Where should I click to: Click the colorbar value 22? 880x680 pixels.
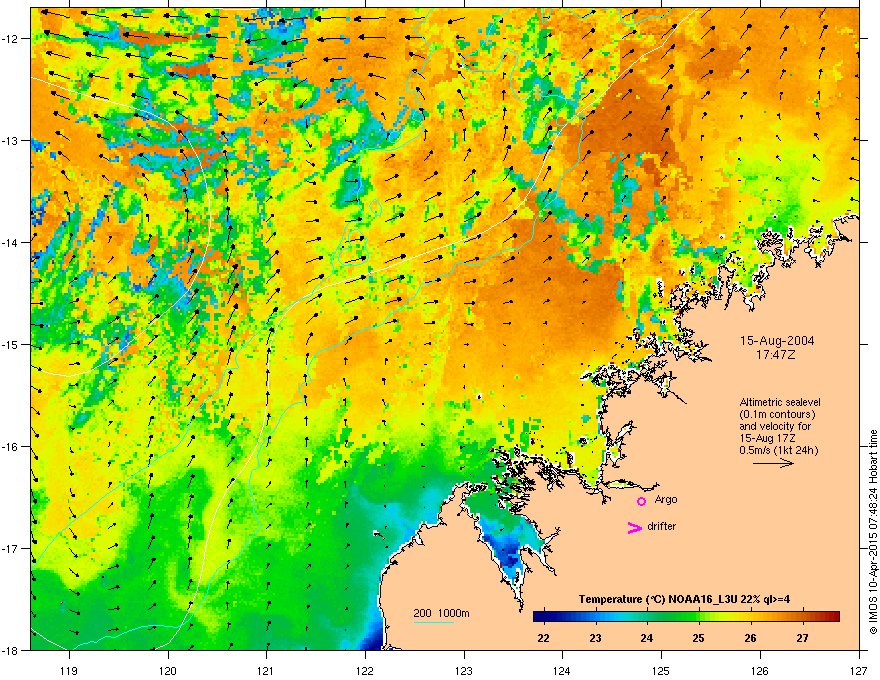point(543,638)
